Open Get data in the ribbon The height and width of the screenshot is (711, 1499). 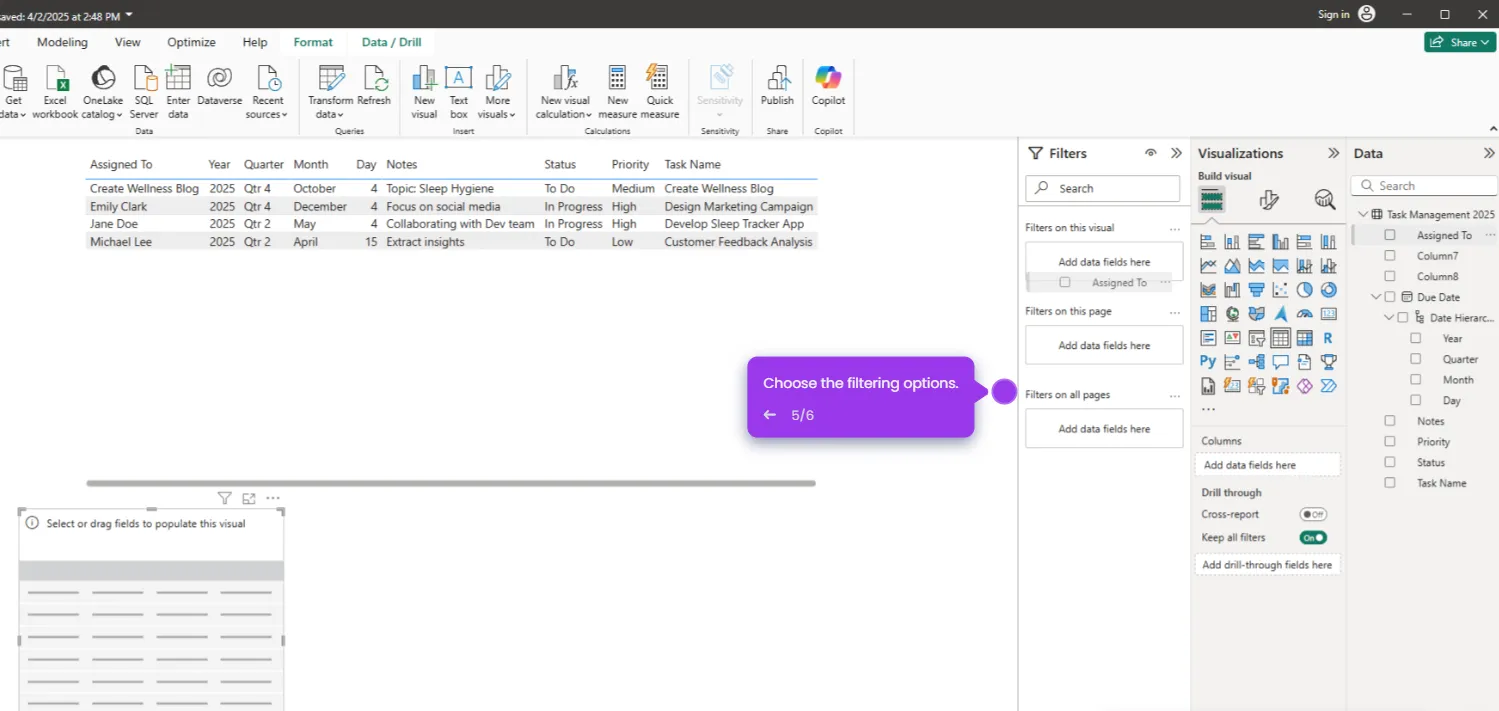tap(13, 92)
